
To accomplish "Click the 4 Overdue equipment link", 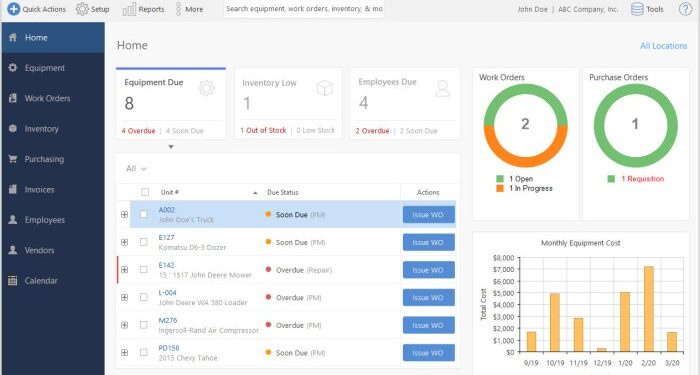I will pyautogui.click(x=138, y=131).
